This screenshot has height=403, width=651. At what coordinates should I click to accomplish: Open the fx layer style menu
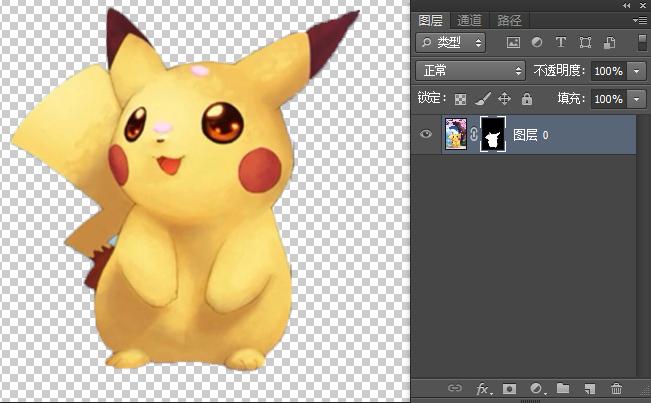pos(483,388)
